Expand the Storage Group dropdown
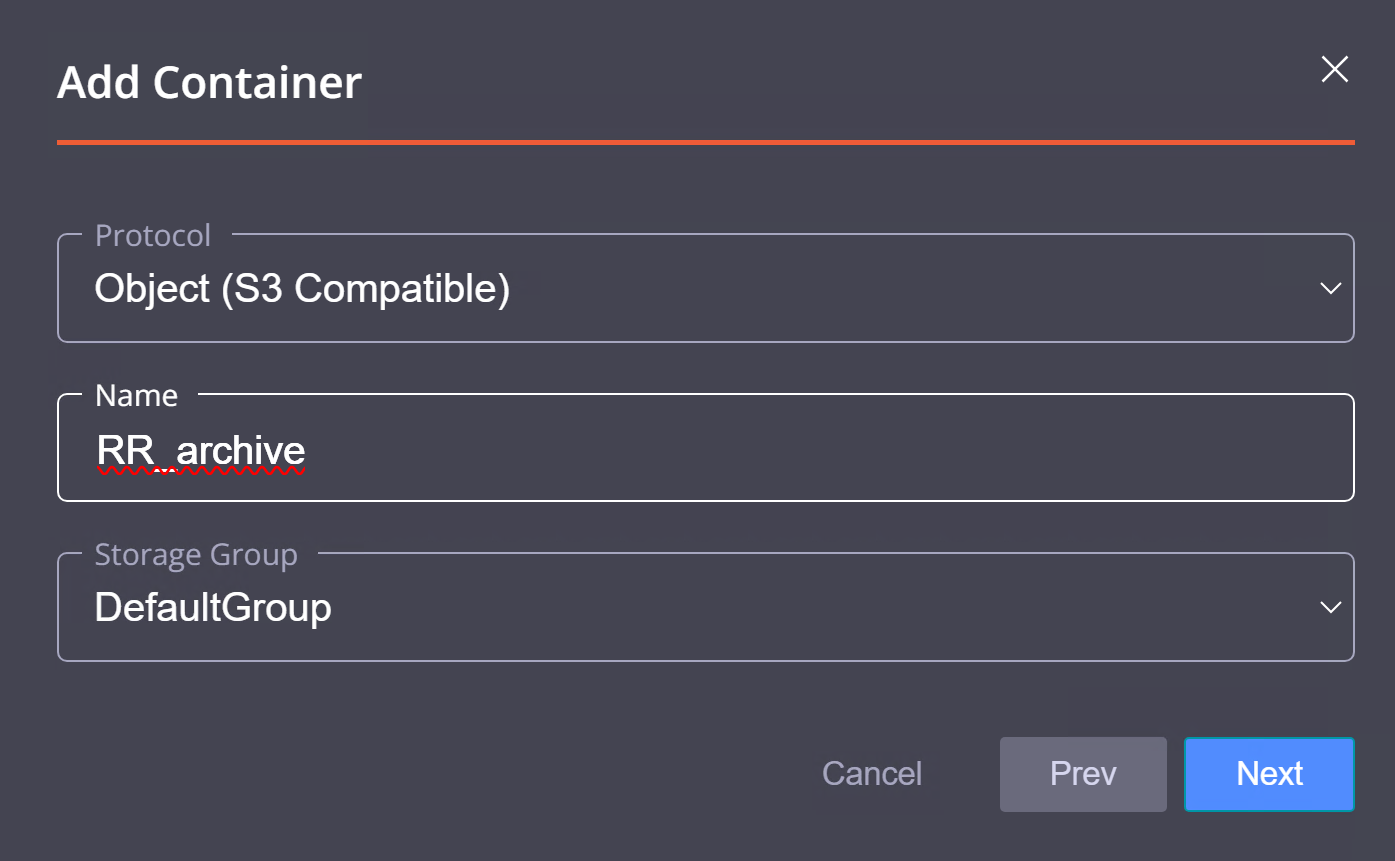The height and width of the screenshot is (861, 1395). (705, 608)
